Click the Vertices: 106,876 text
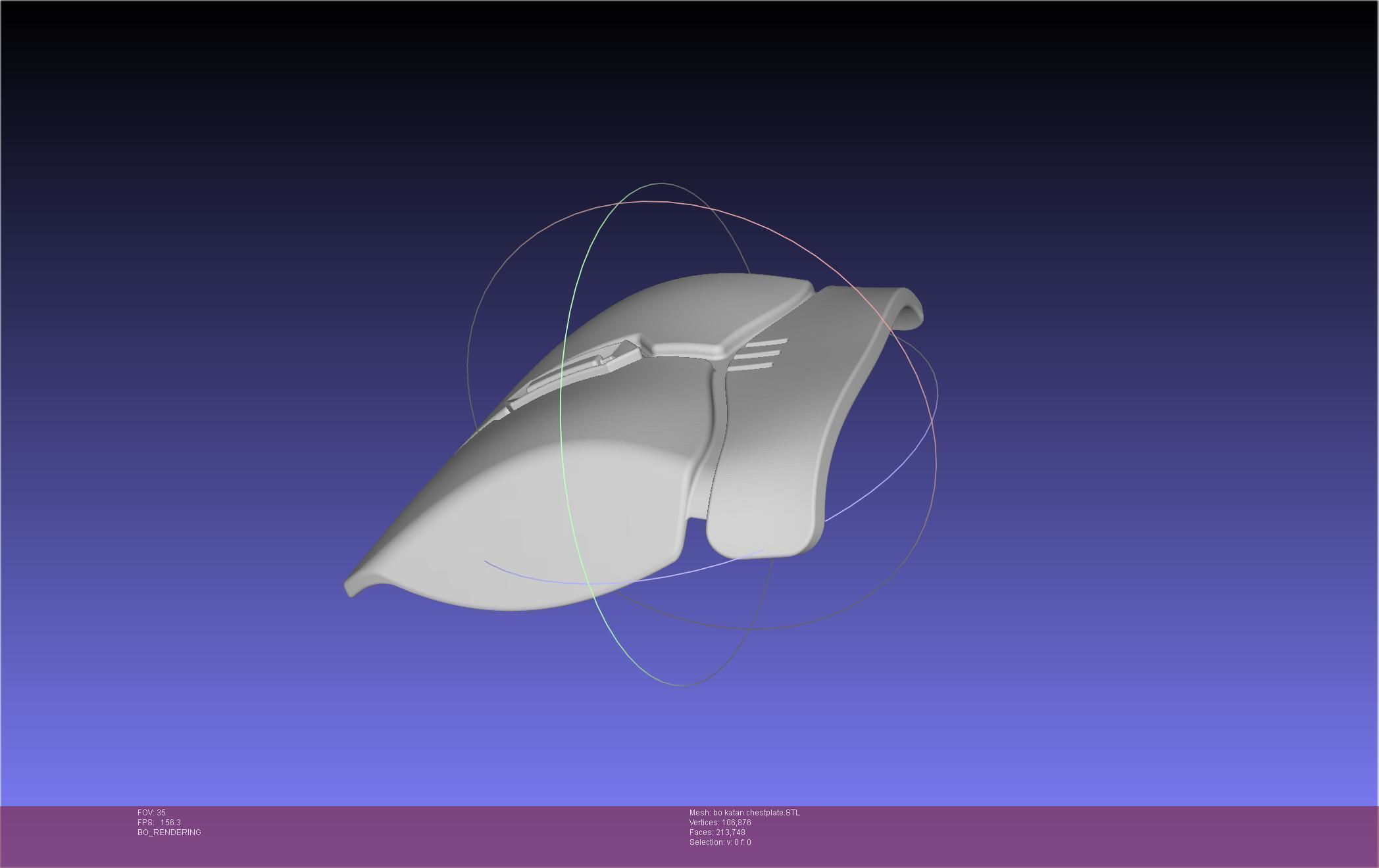 click(x=720, y=823)
